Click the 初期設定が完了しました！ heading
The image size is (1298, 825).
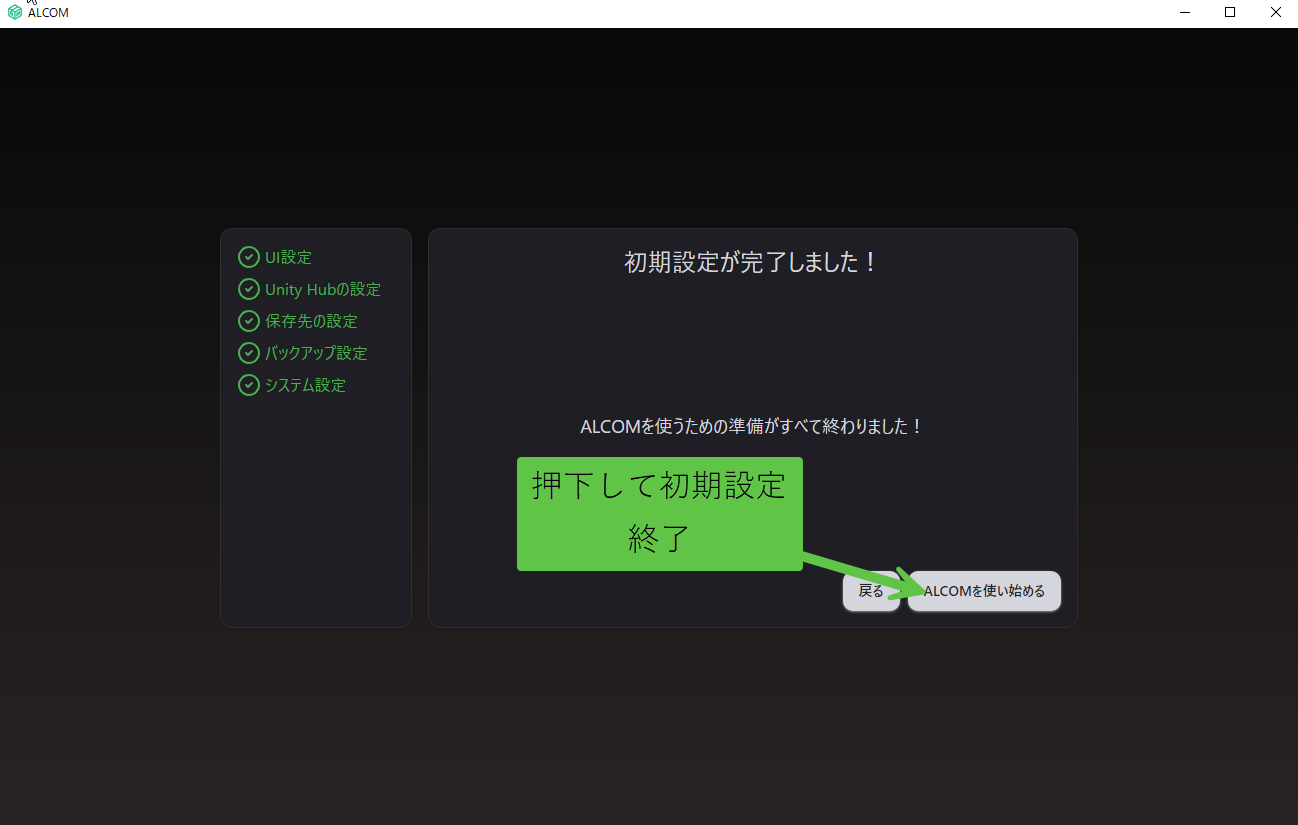click(x=752, y=262)
